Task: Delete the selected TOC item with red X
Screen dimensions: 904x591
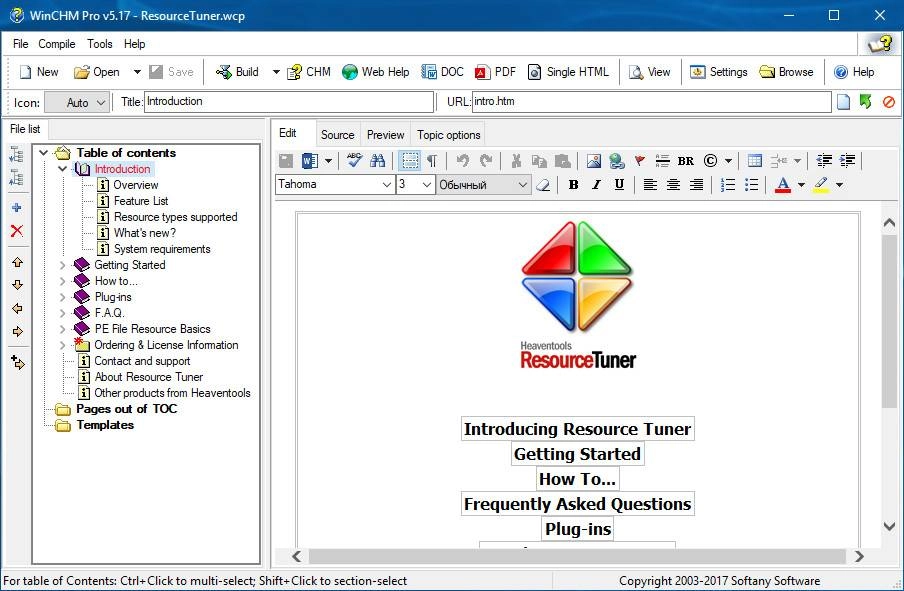Action: [17, 231]
